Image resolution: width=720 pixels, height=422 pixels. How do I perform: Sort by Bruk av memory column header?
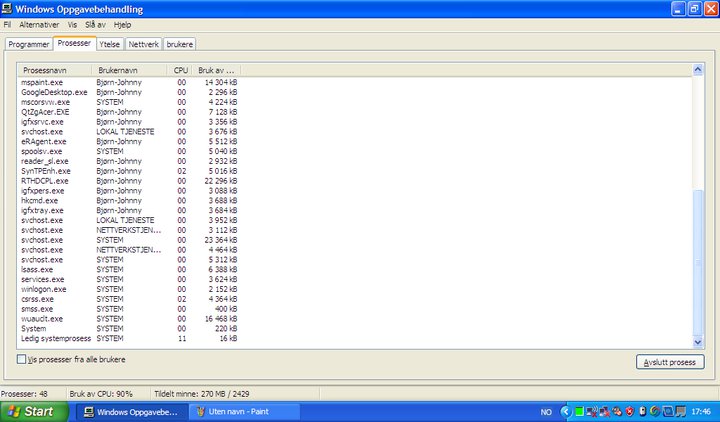216,70
